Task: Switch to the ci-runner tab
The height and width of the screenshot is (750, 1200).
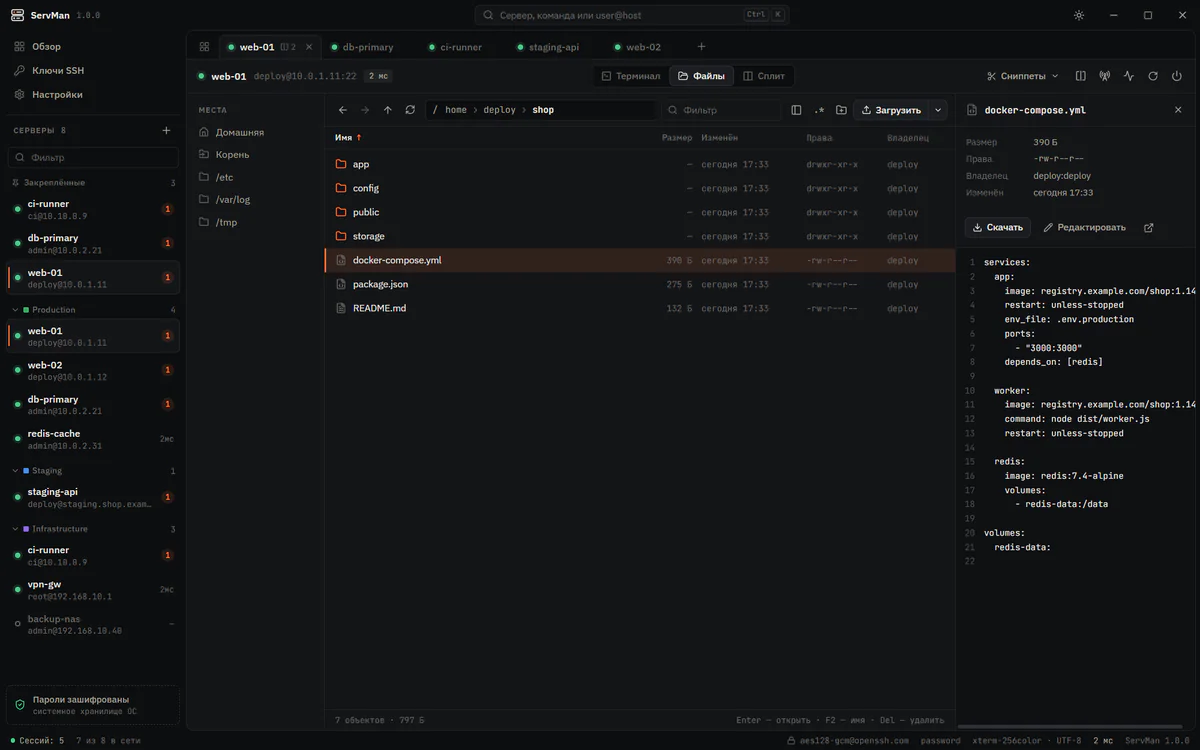Action: pos(454,47)
